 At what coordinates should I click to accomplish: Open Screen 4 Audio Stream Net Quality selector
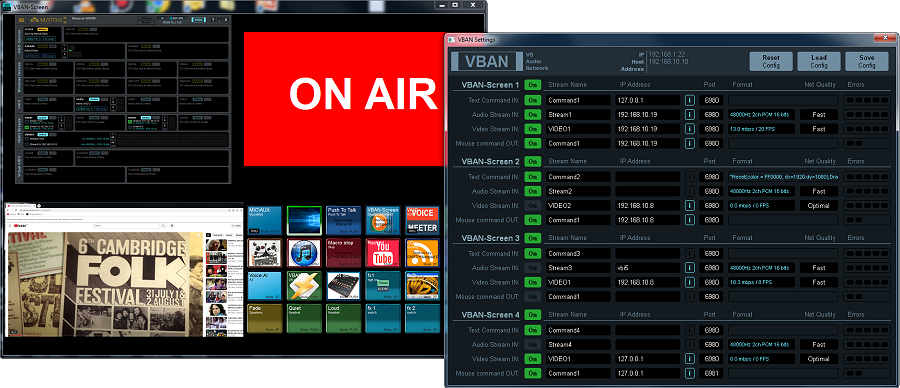point(818,345)
